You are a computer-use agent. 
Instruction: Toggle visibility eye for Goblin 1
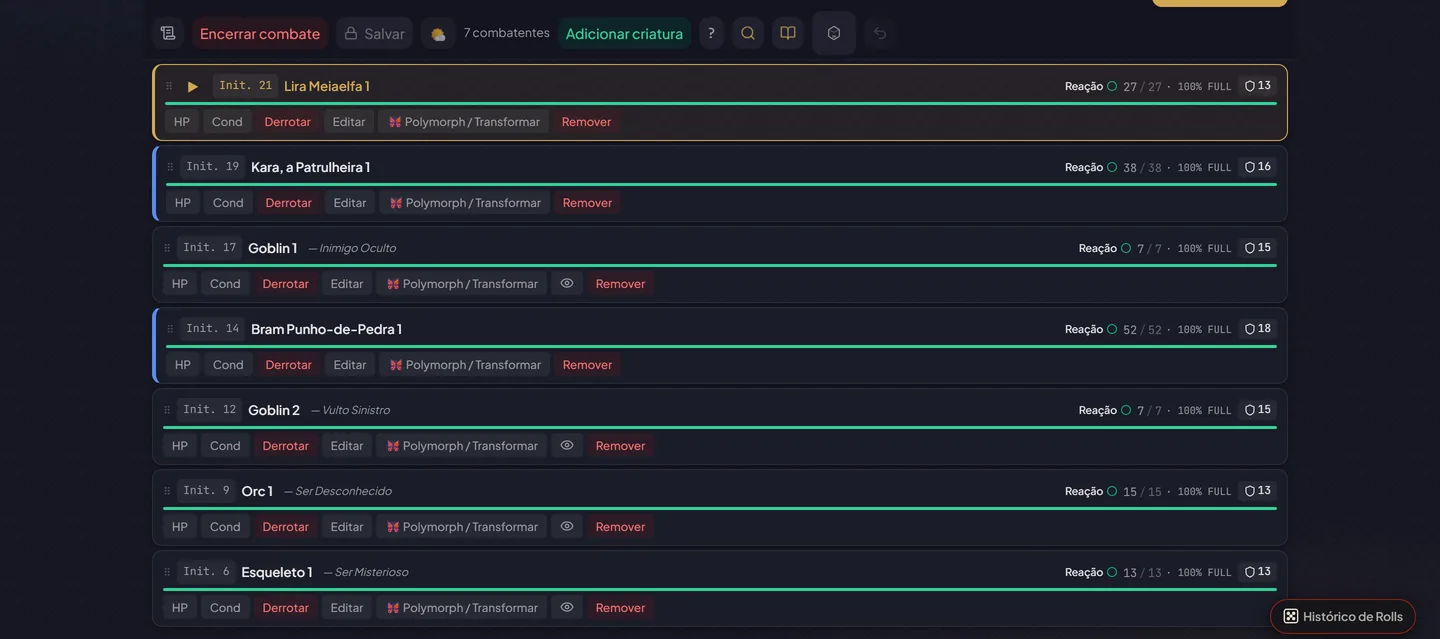click(x=567, y=283)
